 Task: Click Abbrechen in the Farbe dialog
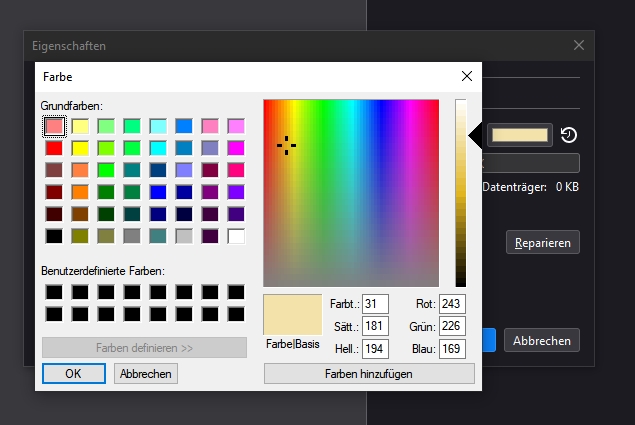(145, 373)
